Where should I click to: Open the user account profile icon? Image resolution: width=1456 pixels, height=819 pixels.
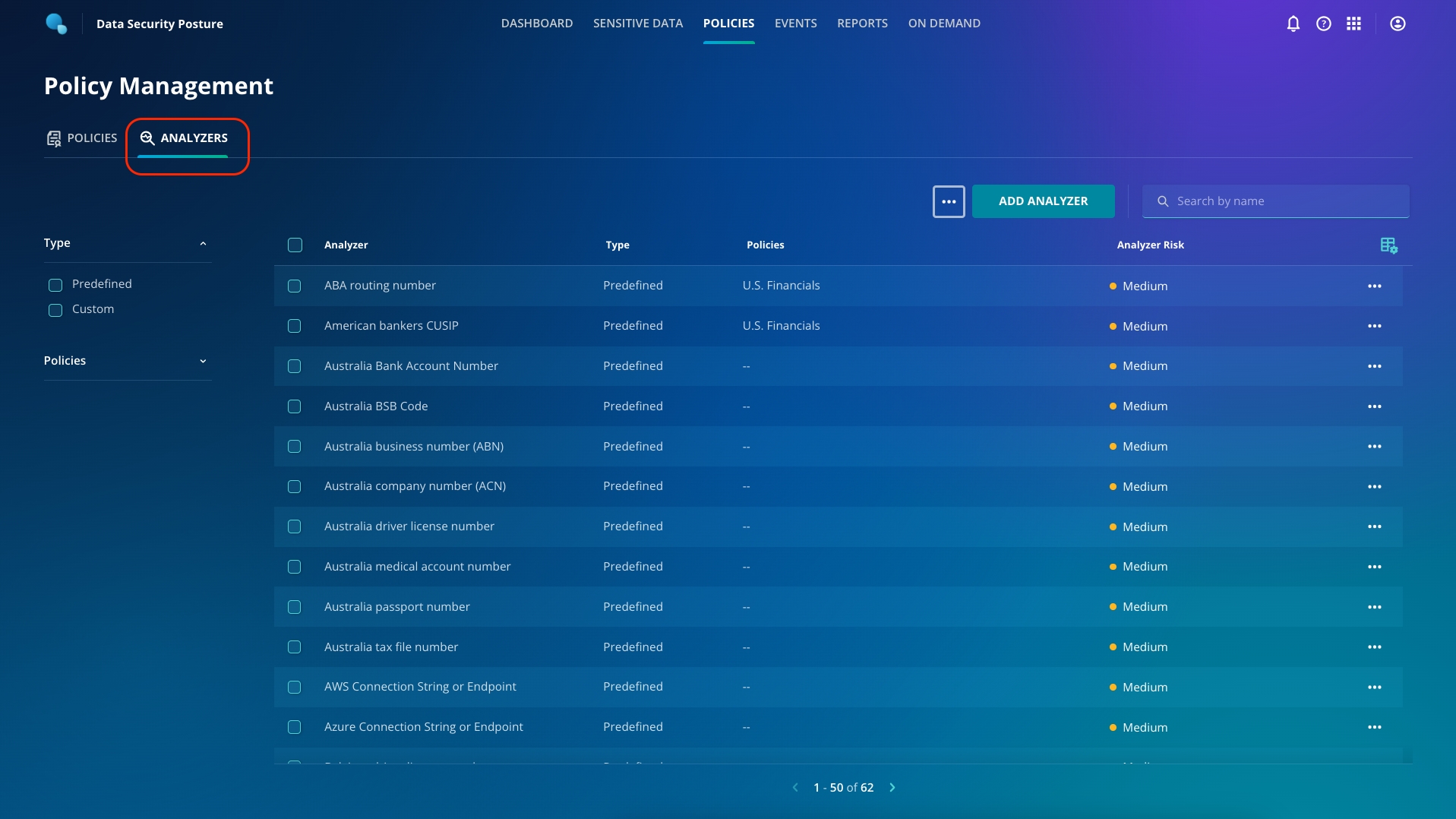tap(1397, 24)
